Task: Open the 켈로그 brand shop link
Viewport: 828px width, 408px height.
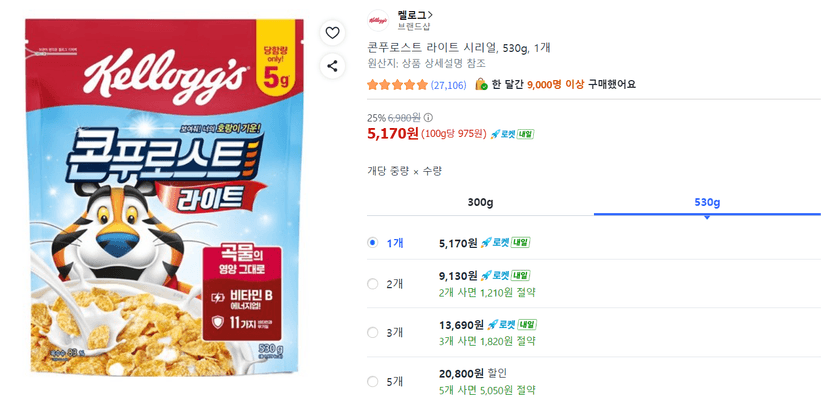Action: point(415,15)
